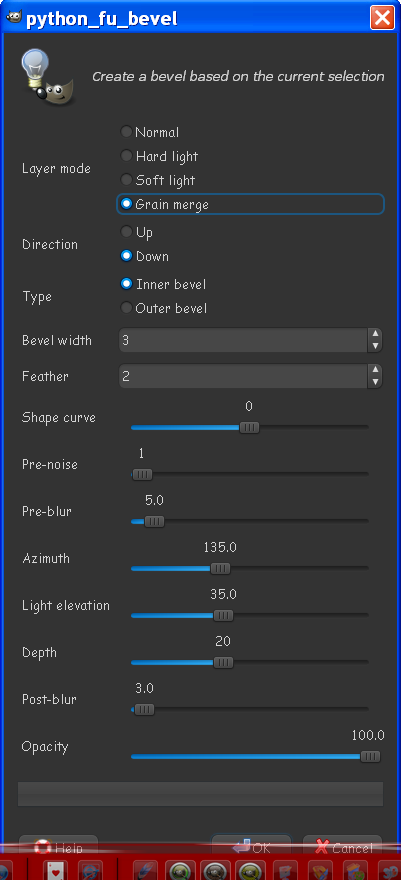Decrease Bevel width with the down arrow
This screenshot has height=880, width=401.
(375, 346)
